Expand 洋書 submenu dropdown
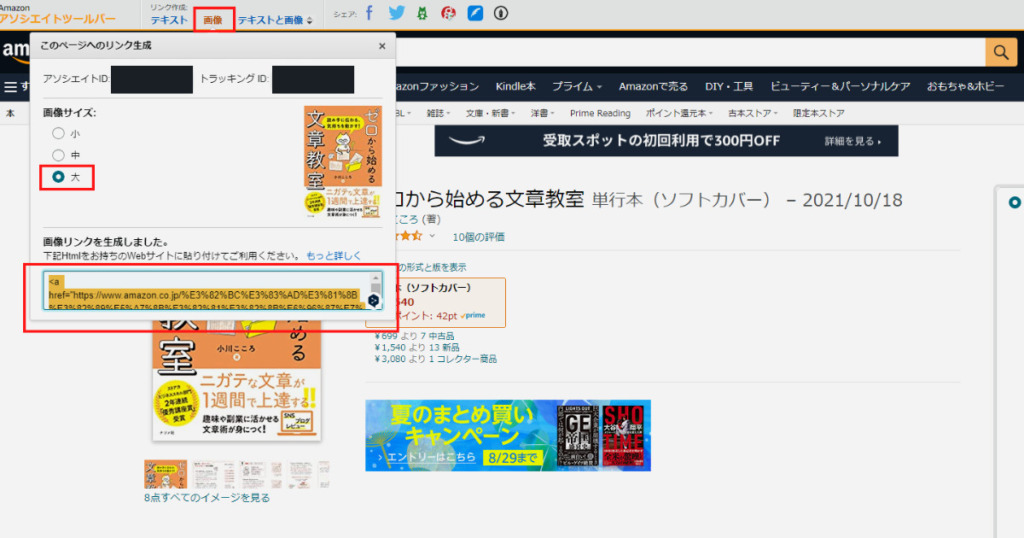 pos(542,113)
